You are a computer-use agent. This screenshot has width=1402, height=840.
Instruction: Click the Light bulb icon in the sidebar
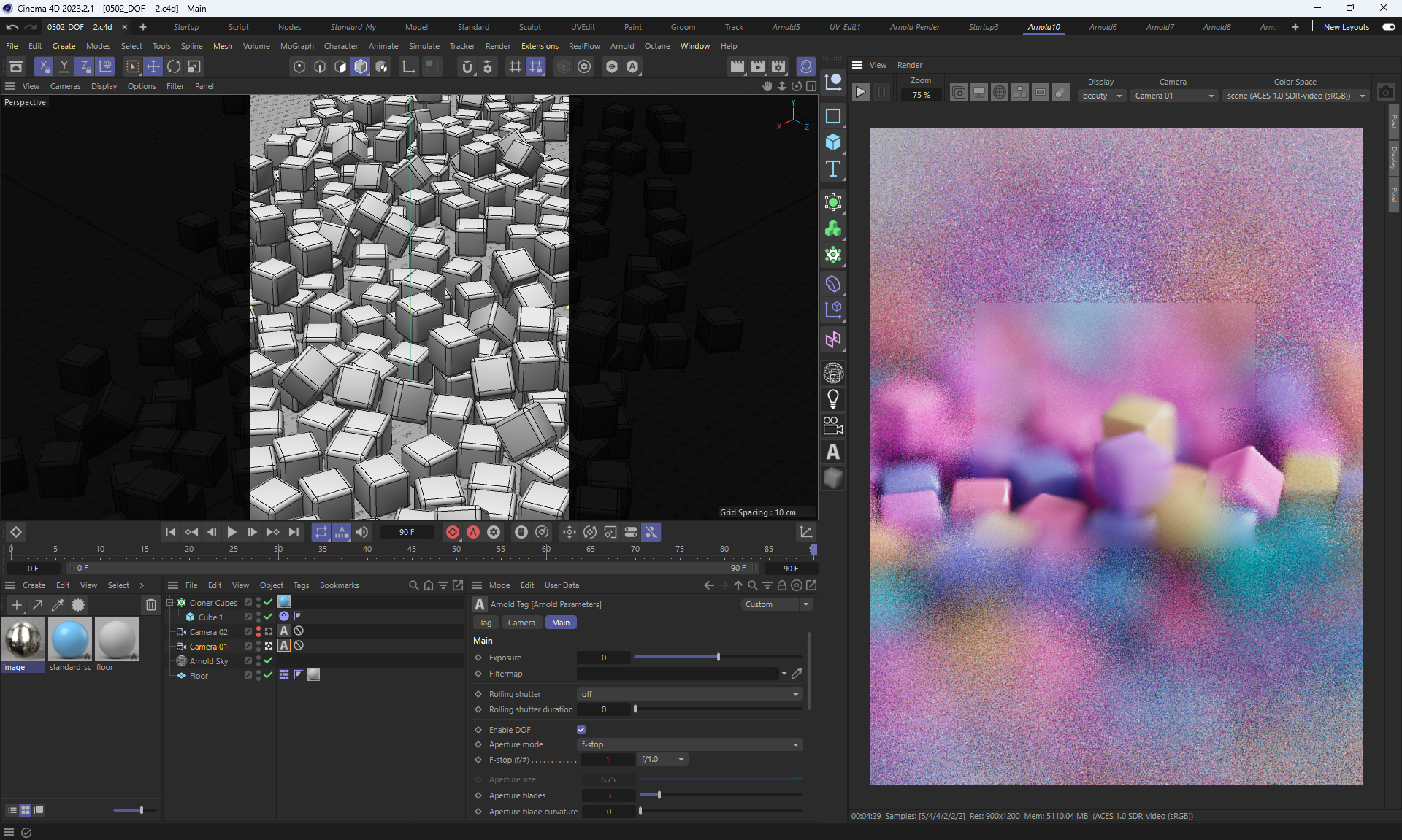coord(832,399)
